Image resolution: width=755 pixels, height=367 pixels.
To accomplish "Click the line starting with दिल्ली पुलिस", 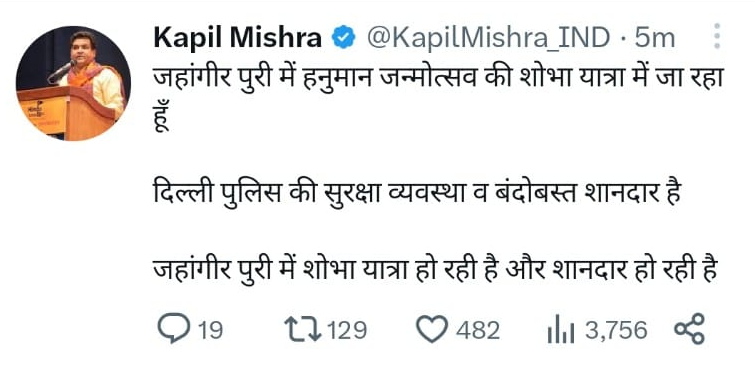I will pos(417,197).
